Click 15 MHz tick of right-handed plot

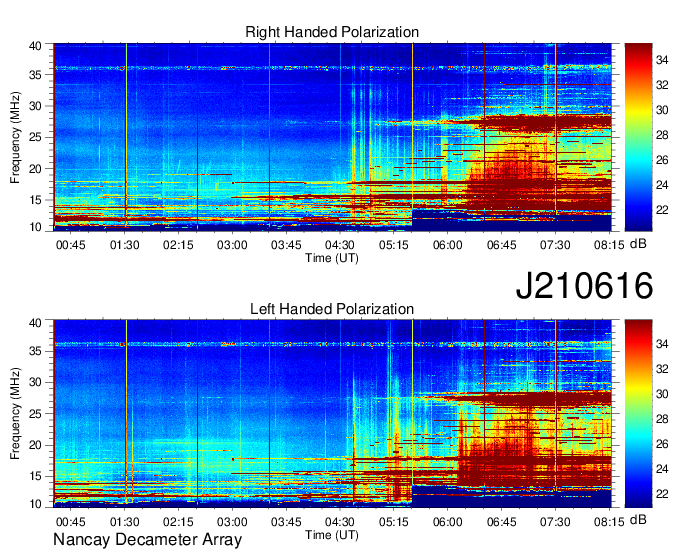(35, 200)
